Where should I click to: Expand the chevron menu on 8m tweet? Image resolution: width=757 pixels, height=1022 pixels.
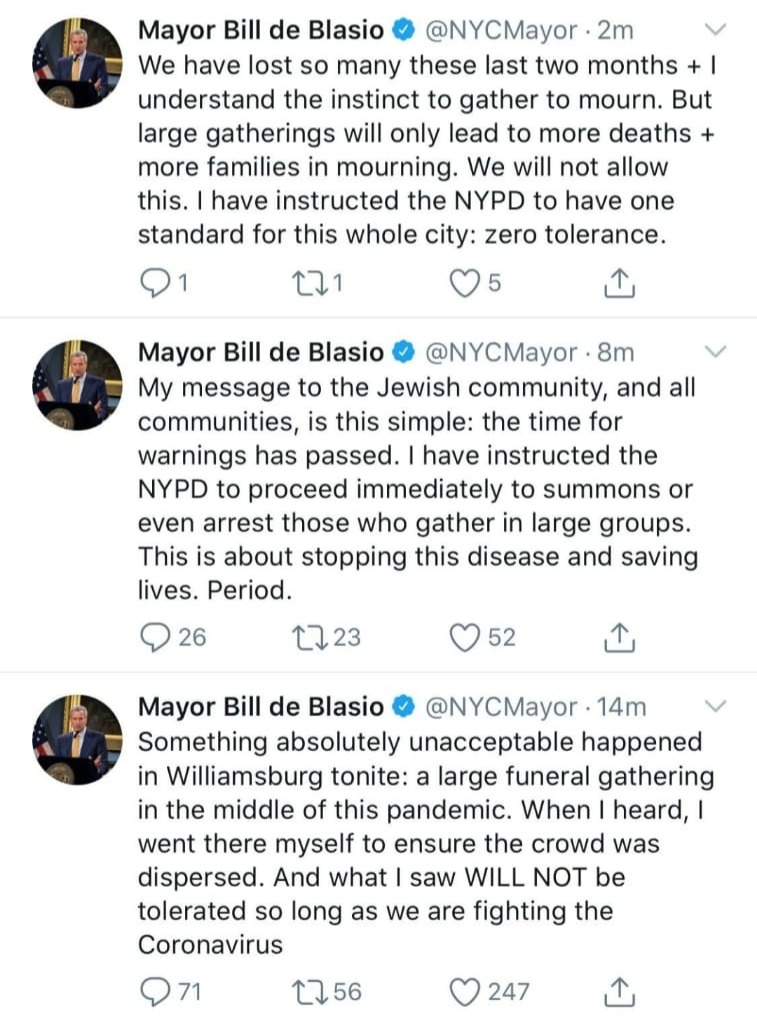pos(716,352)
